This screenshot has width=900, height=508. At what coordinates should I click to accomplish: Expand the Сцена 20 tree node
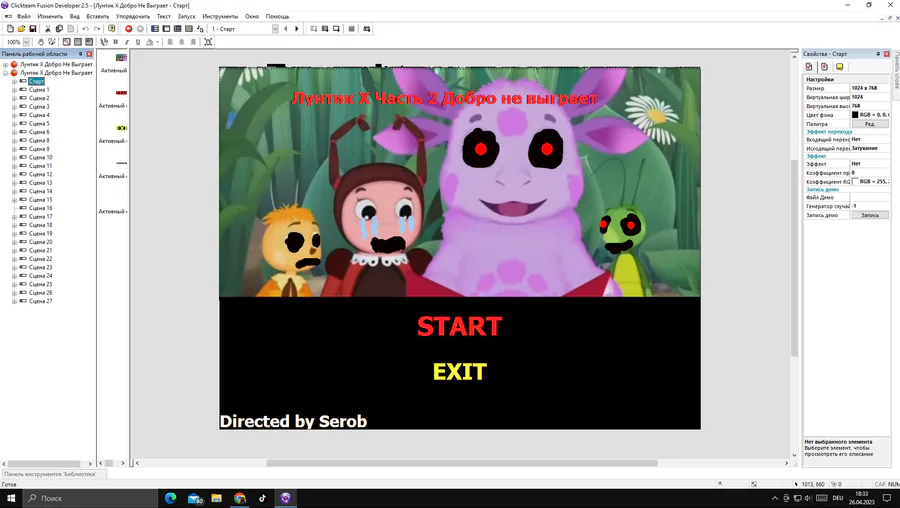coord(14,242)
